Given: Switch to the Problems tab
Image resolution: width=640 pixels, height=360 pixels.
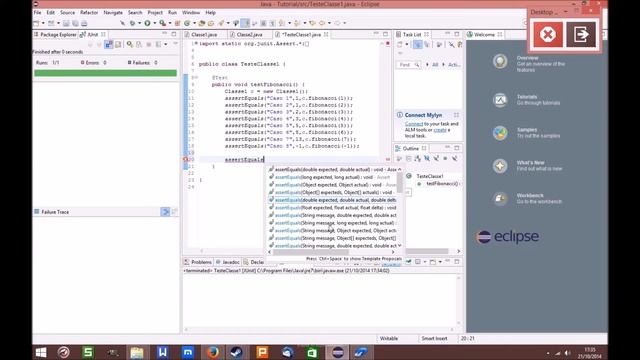Looking at the screenshot, I should point(198,262).
